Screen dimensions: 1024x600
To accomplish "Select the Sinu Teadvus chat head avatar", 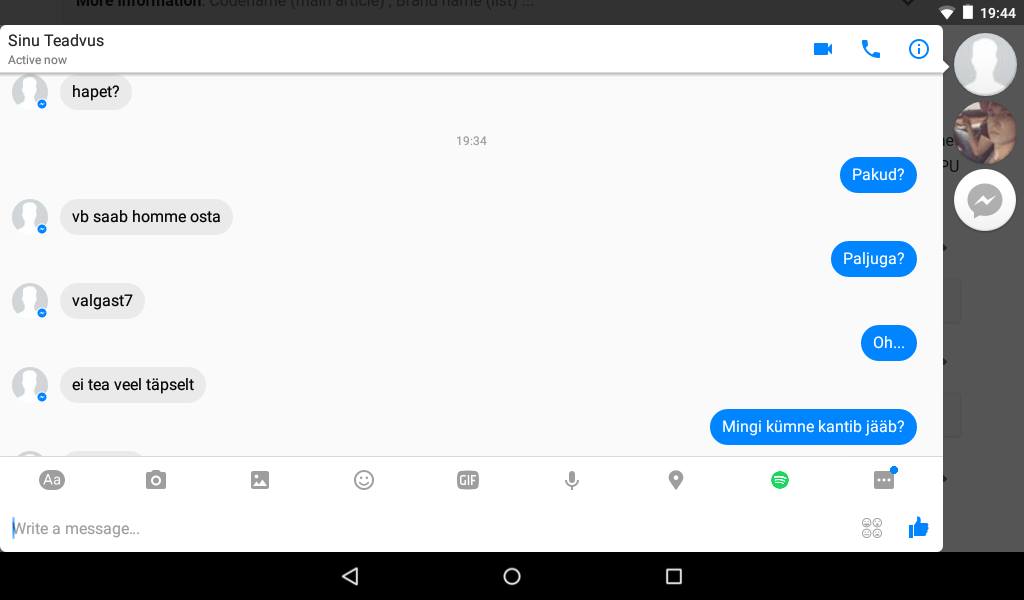I will [x=985, y=65].
